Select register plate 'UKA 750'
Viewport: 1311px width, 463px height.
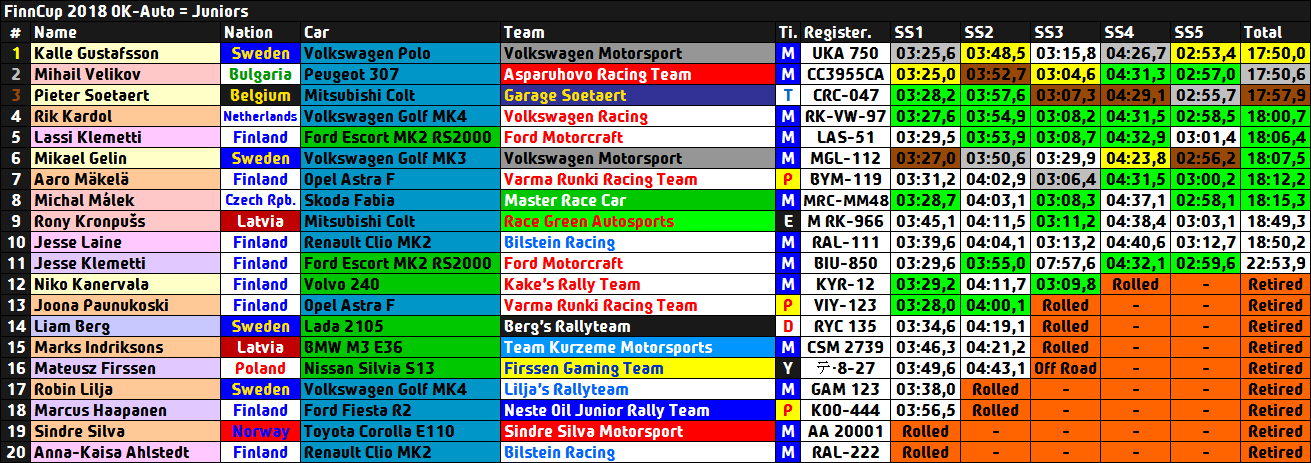(845, 53)
